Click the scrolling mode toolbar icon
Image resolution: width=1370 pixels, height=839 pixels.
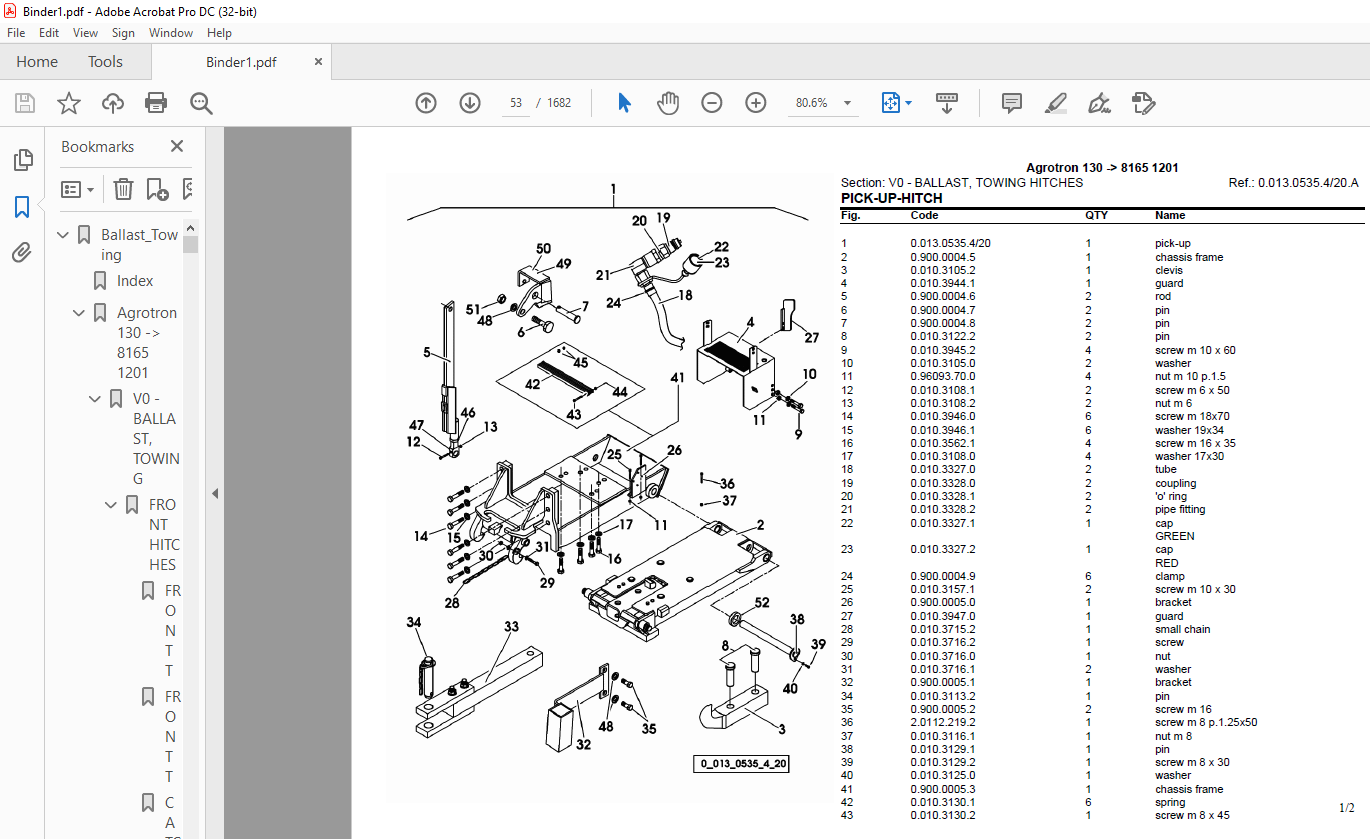coord(947,103)
